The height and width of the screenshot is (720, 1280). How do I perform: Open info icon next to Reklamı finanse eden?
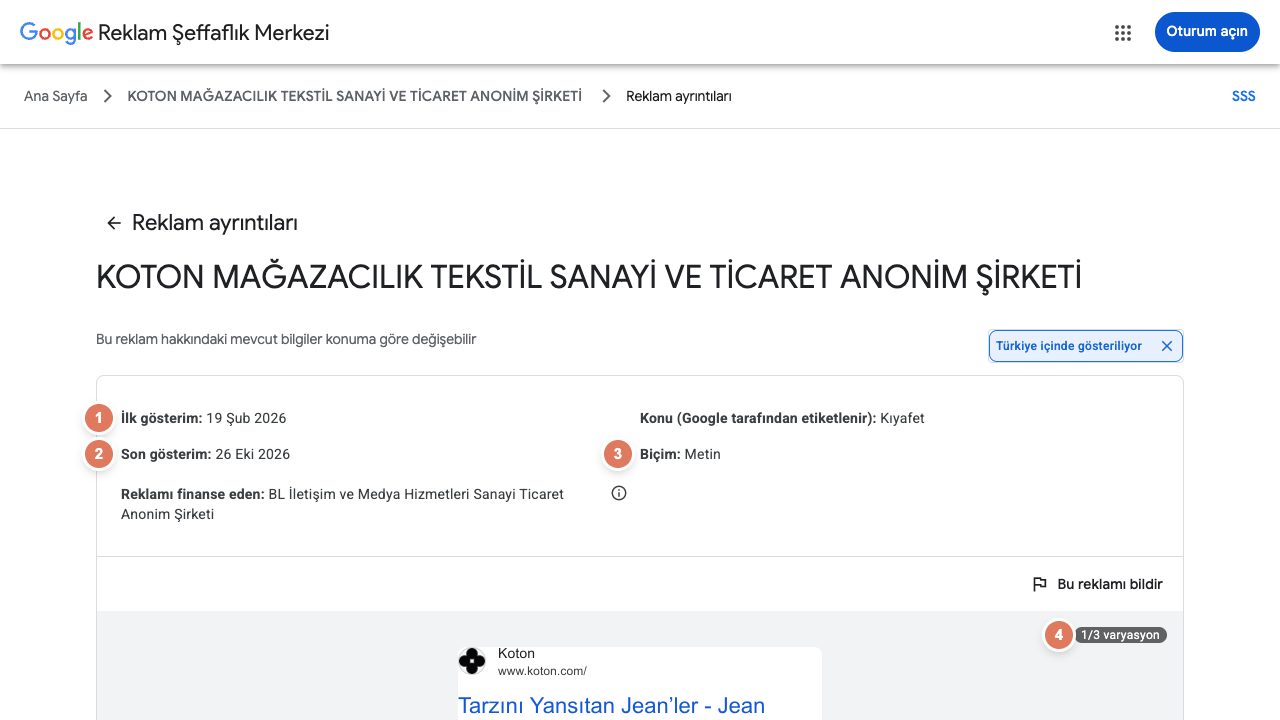[x=619, y=493]
